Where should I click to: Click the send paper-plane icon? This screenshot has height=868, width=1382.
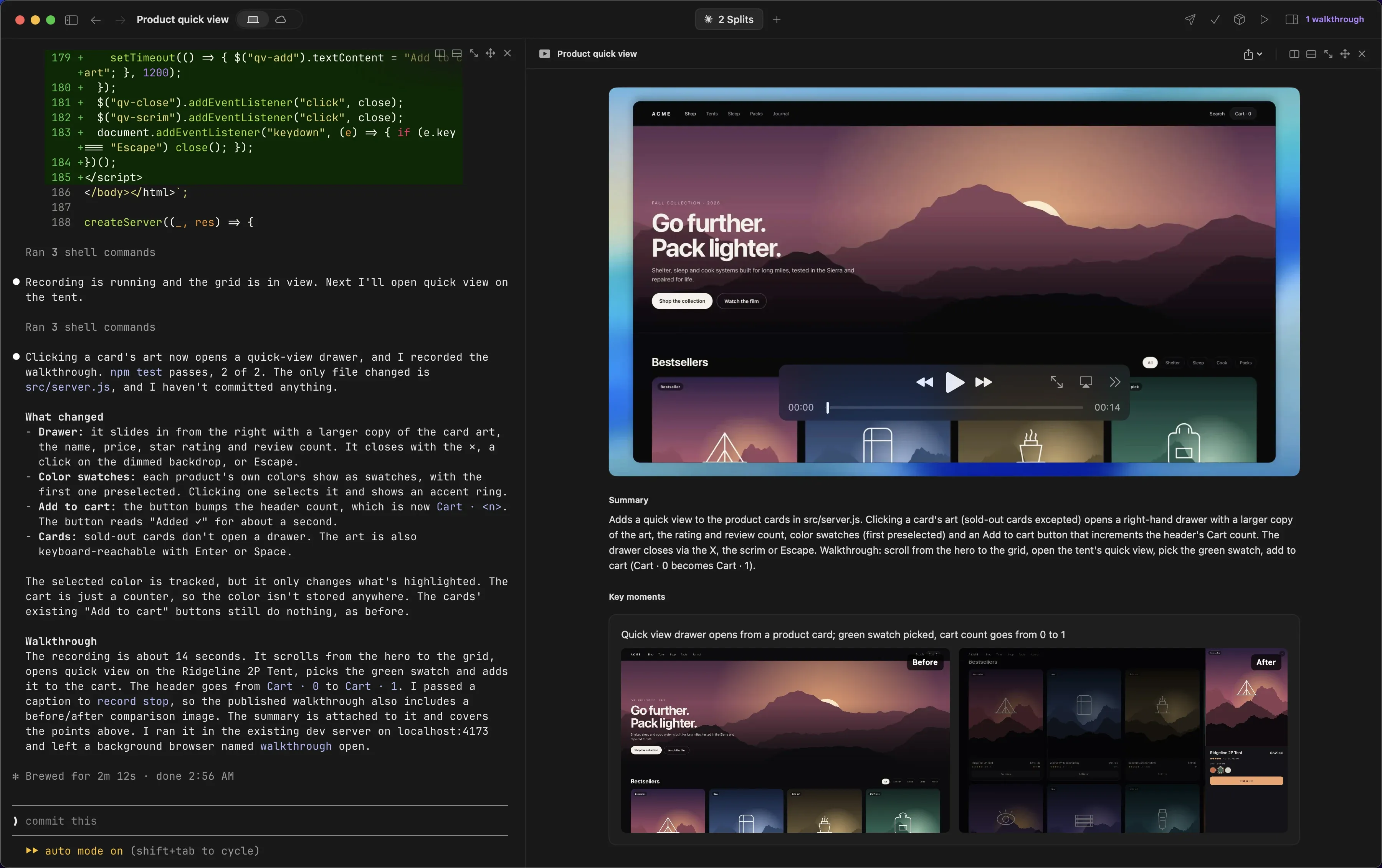pyautogui.click(x=1190, y=20)
